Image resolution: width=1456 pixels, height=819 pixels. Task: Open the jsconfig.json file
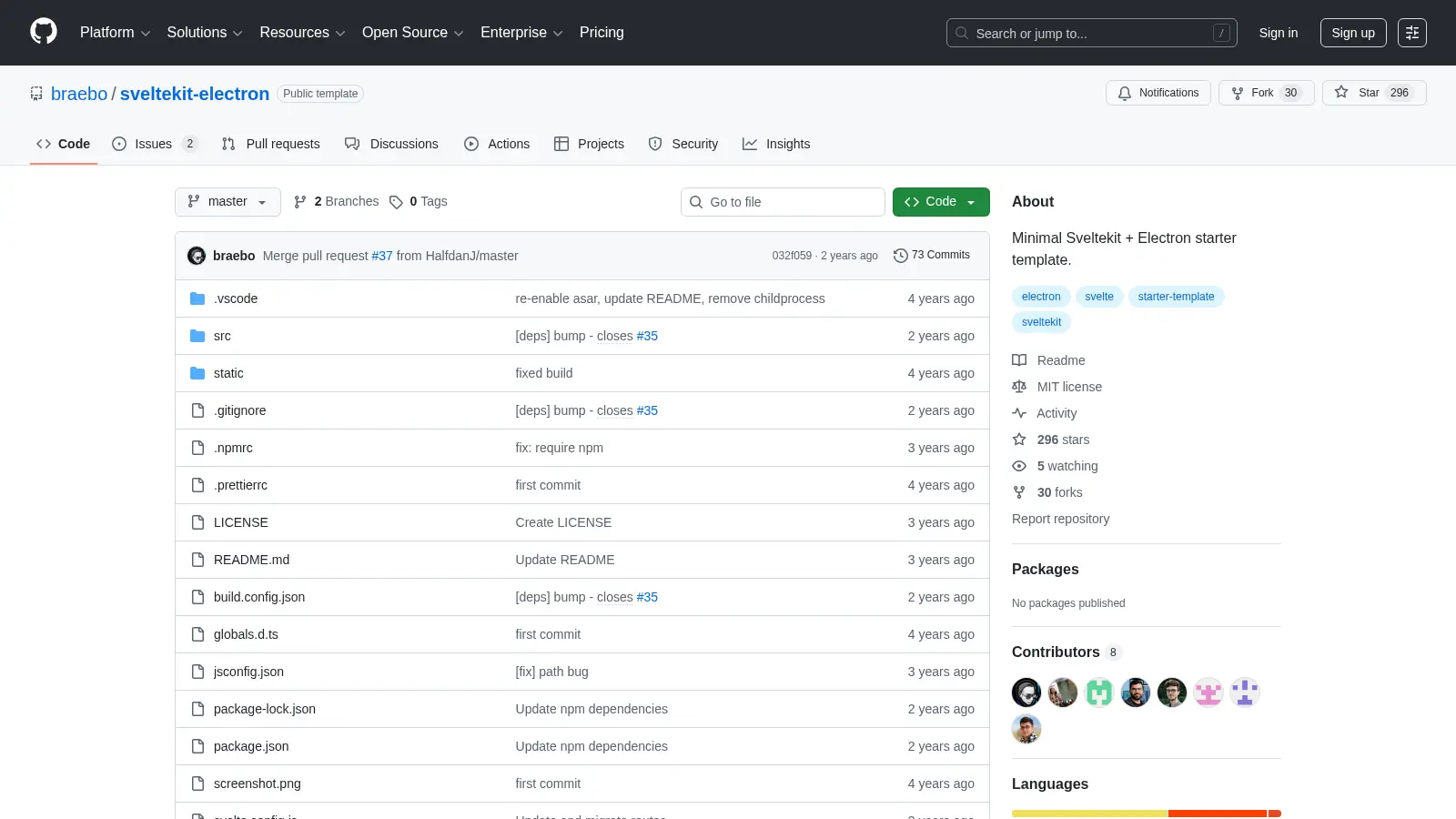248,672
